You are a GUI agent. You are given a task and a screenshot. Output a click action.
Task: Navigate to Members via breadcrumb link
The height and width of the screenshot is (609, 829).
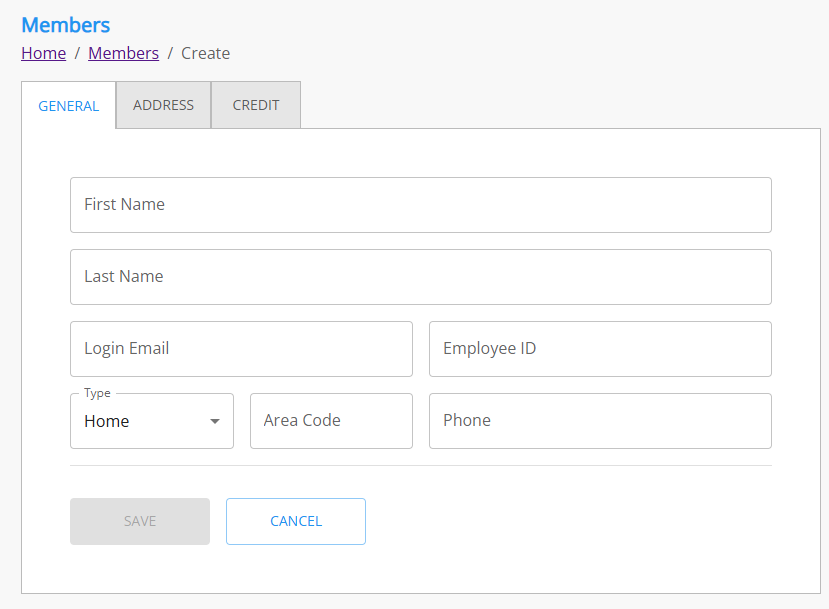(123, 53)
